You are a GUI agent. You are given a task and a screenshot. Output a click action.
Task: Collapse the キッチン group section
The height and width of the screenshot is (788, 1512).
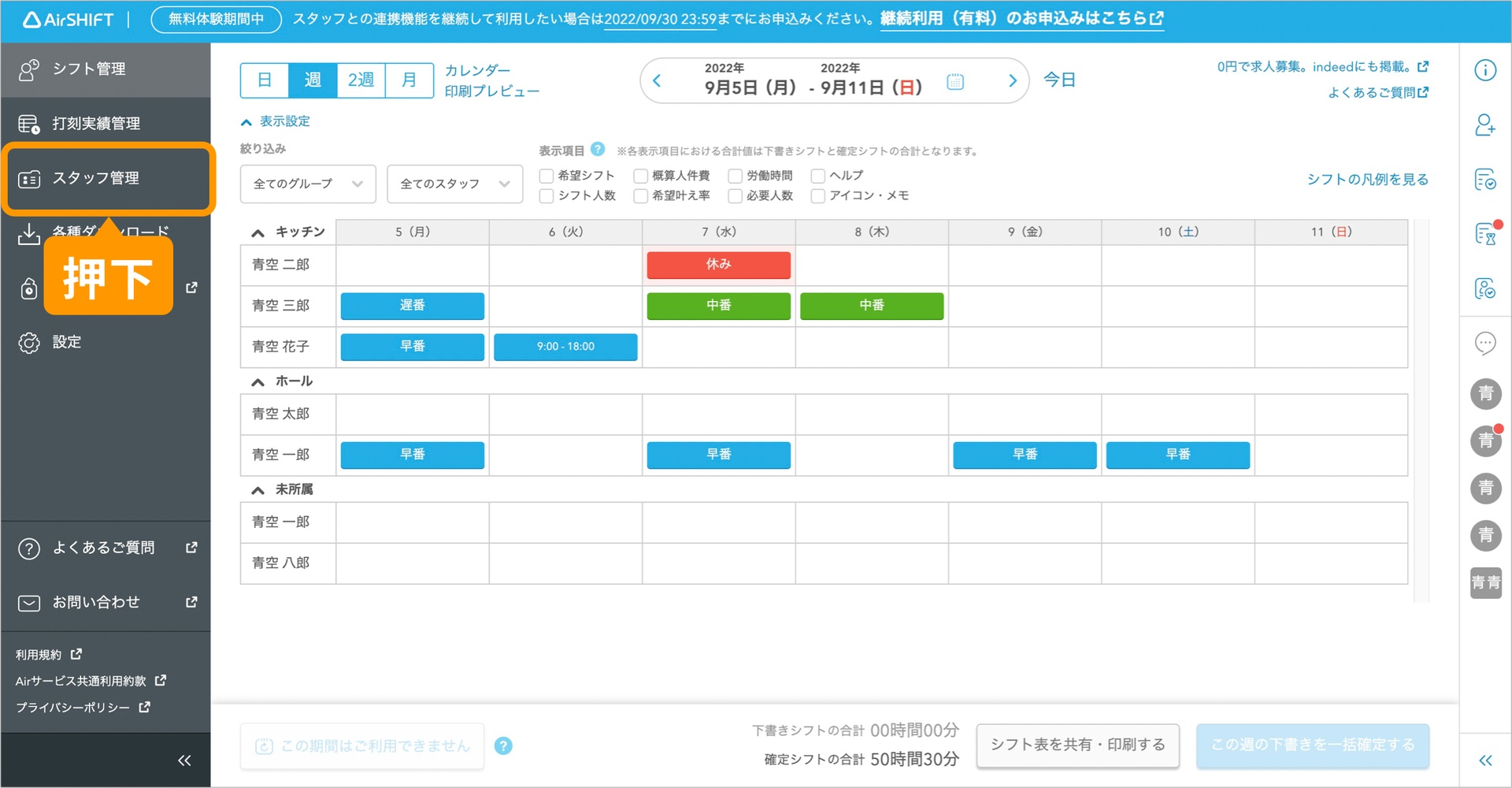pyautogui.click(x=258, y=232)
